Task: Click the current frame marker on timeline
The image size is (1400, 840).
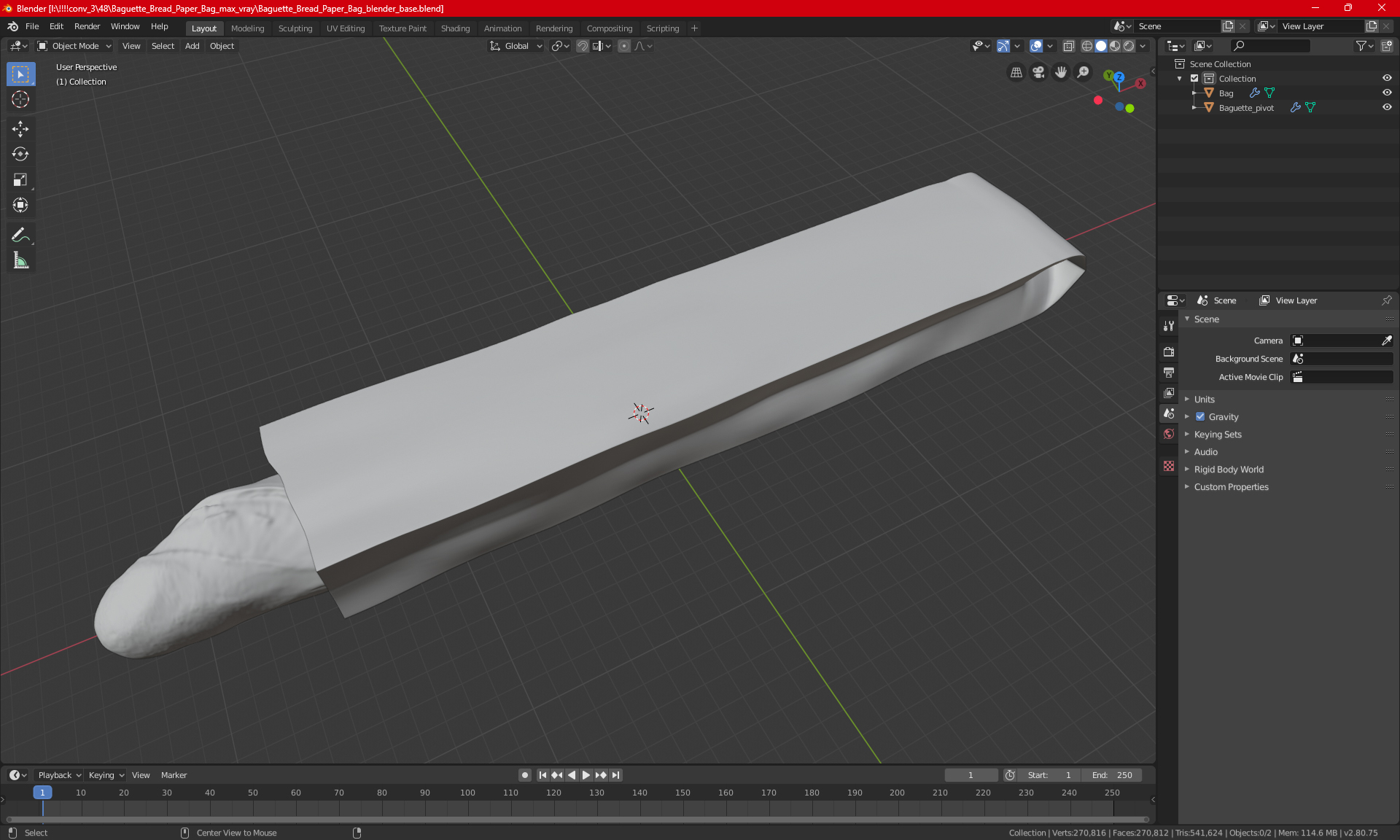Action: click(42, 793)
